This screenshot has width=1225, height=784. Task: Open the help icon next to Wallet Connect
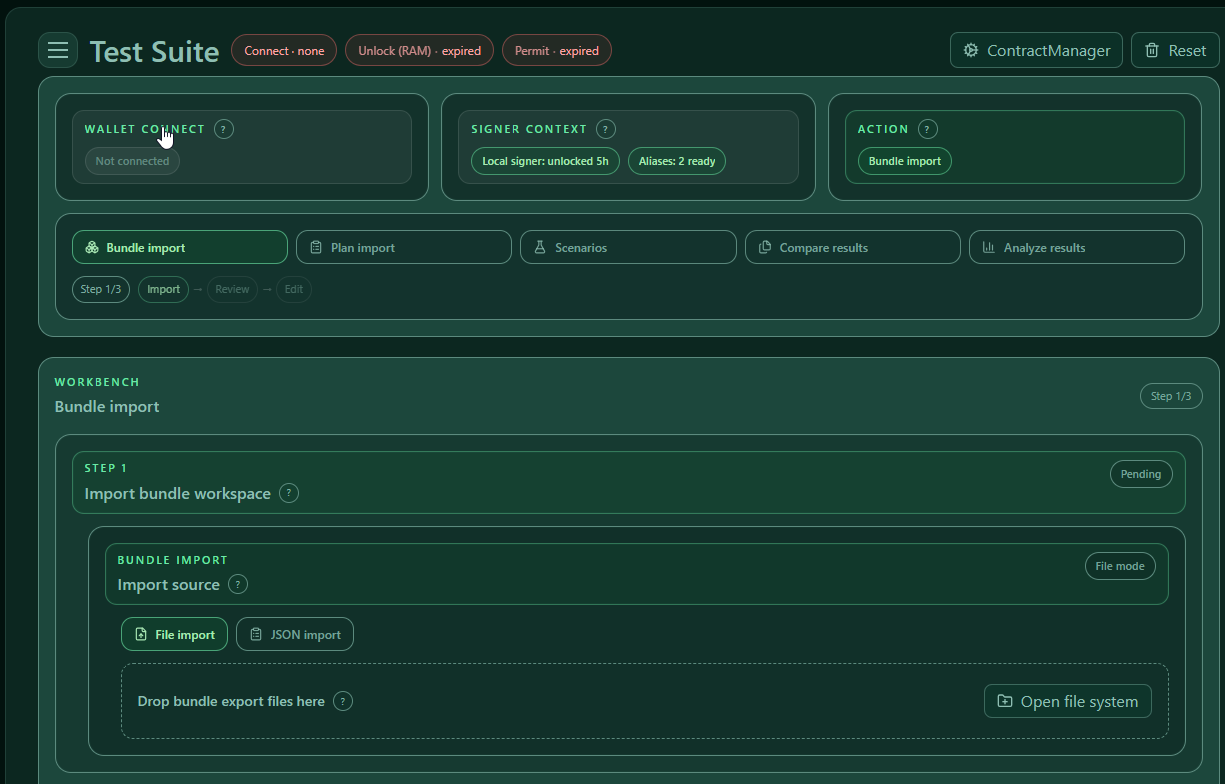[x=224, y=129]
